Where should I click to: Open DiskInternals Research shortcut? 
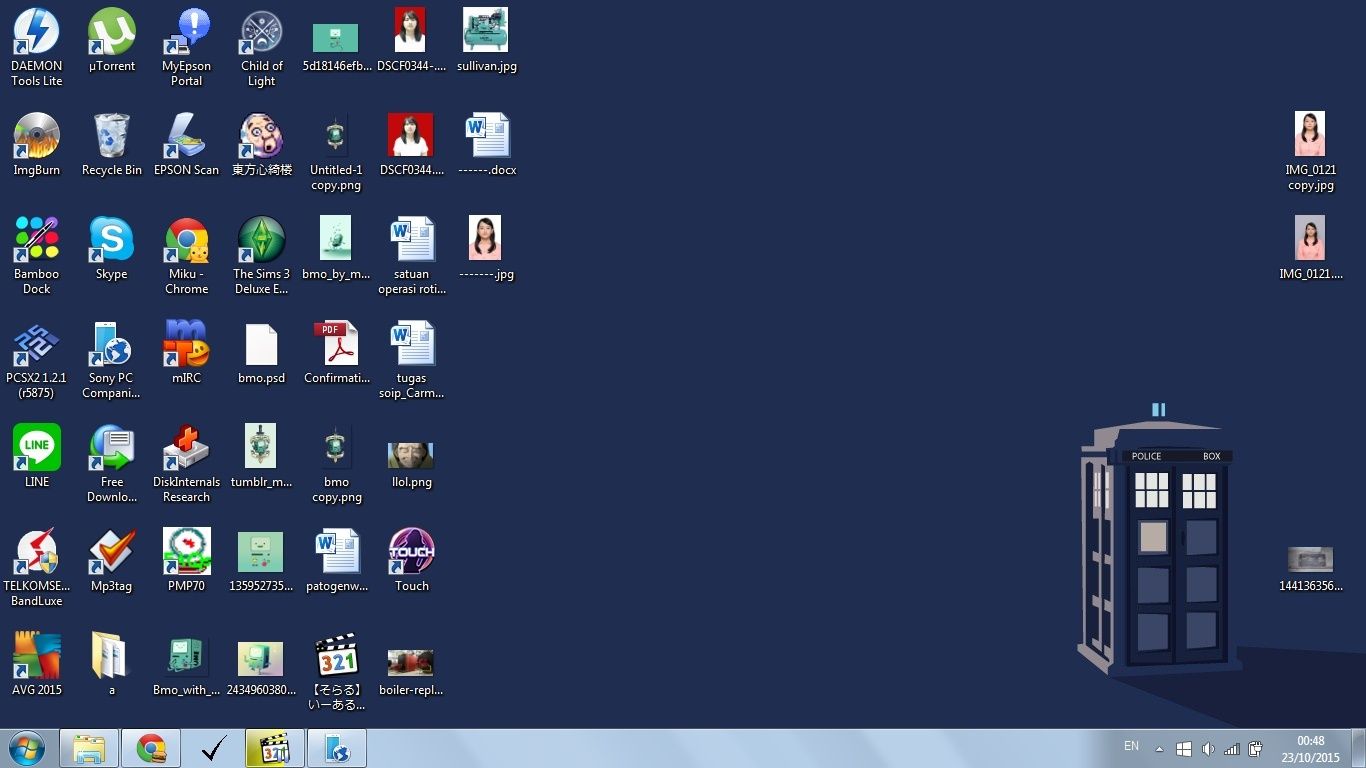tap(187, 463)
